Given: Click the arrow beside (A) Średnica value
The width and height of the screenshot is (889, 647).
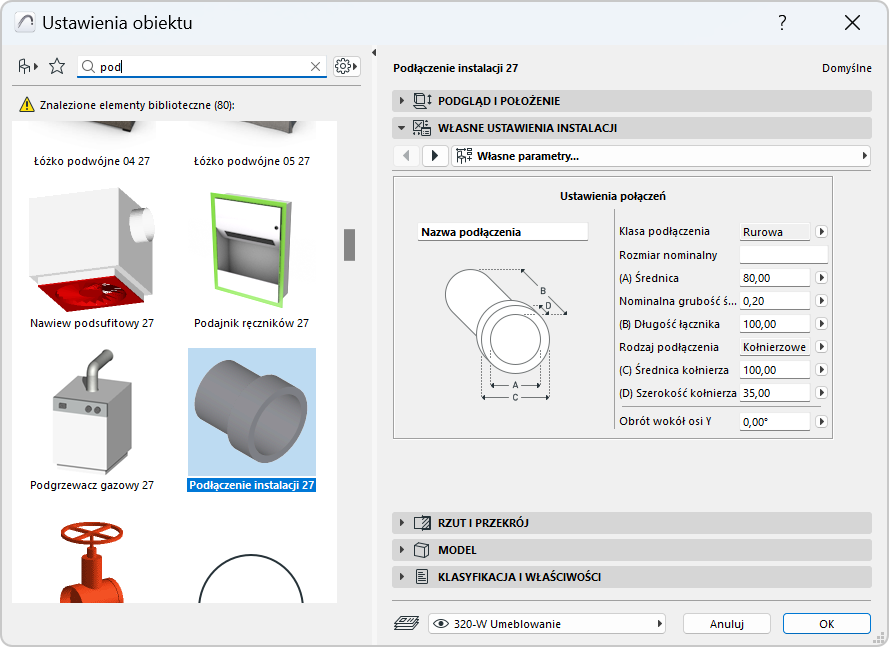Looking at the screenshot, I should (821, 278).
